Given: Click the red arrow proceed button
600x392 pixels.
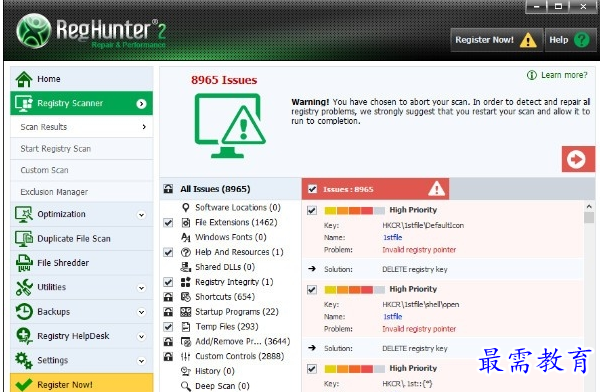Looking at the screenshot, I should [578, 159].
